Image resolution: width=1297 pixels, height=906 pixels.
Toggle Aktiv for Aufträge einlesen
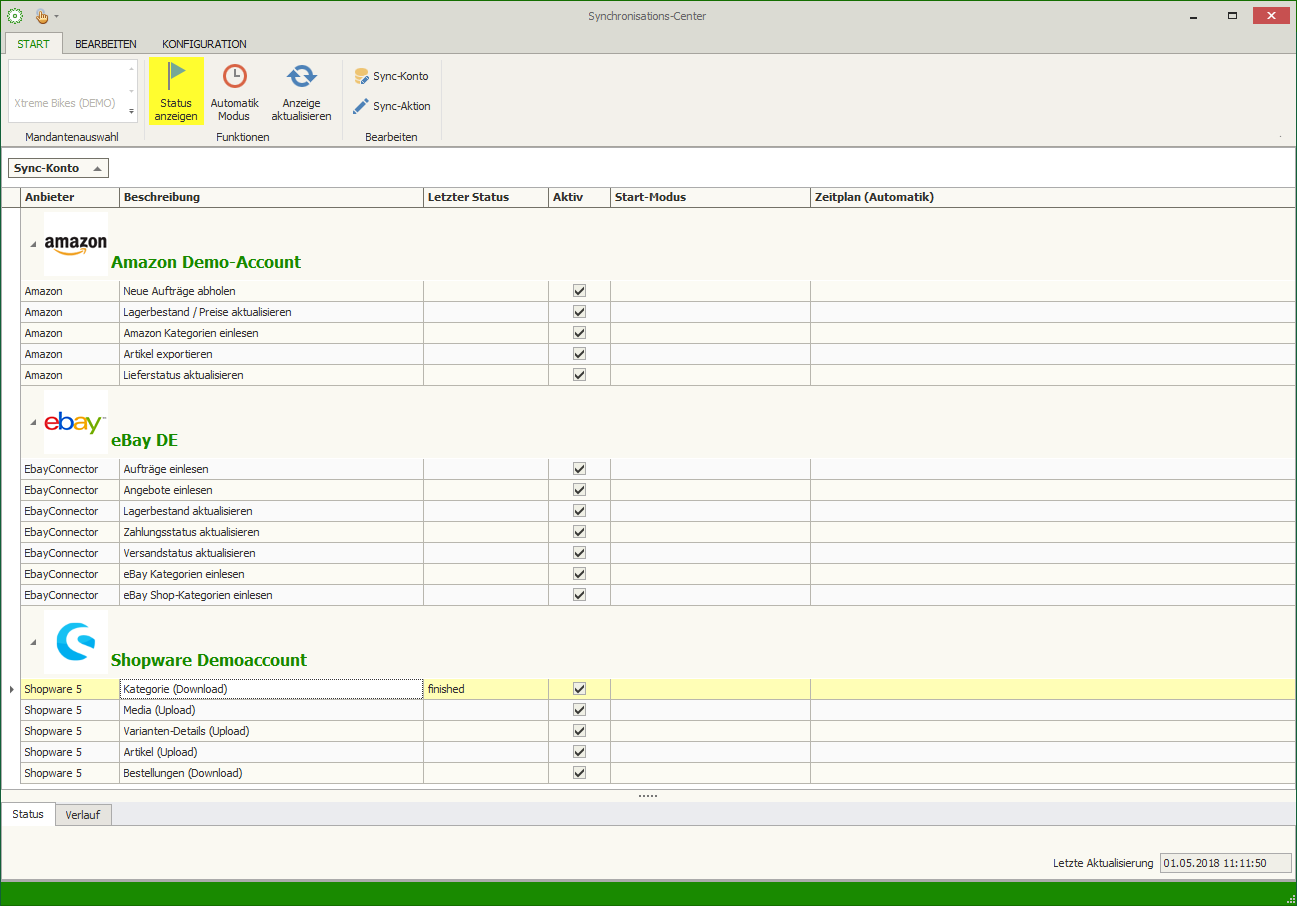click(579, 469)
